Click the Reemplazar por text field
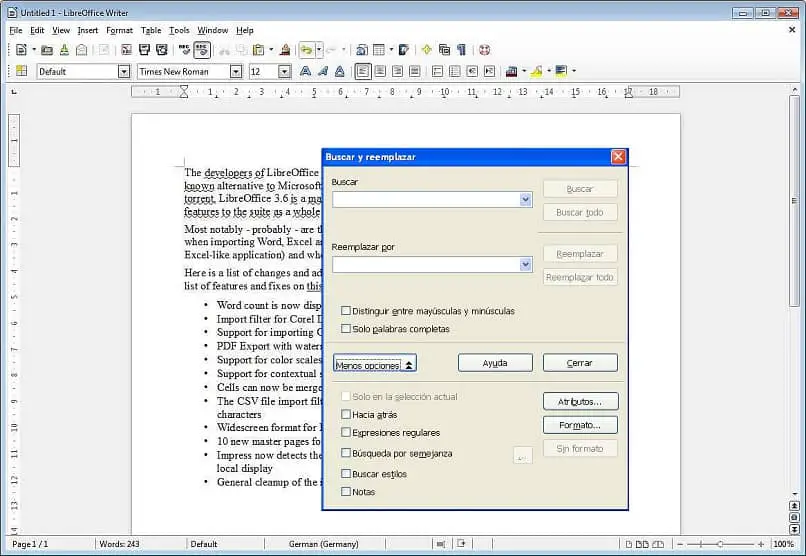The image size is (806, 556). click(x=426, y=265)
